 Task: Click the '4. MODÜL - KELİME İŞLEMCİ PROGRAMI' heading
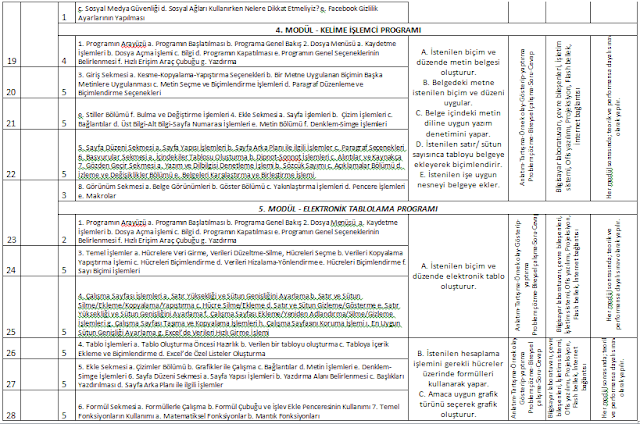point(348,30)
